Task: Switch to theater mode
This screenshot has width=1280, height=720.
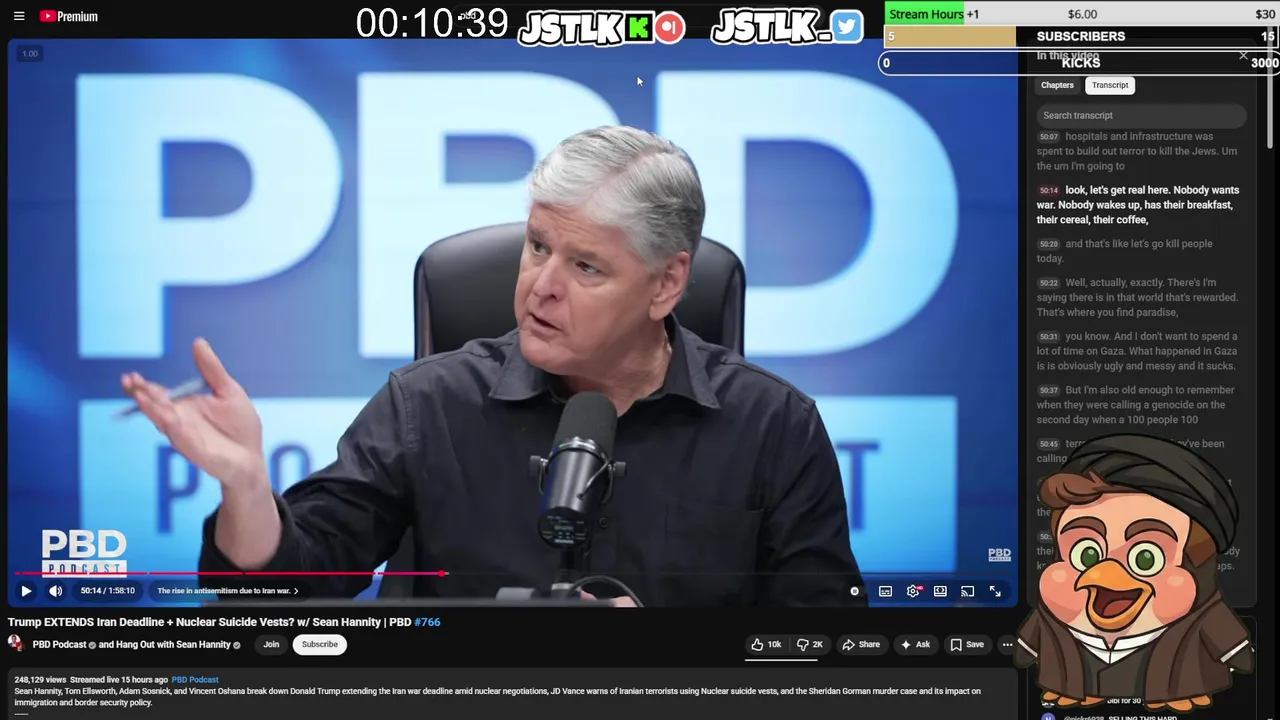Action: 940,591
